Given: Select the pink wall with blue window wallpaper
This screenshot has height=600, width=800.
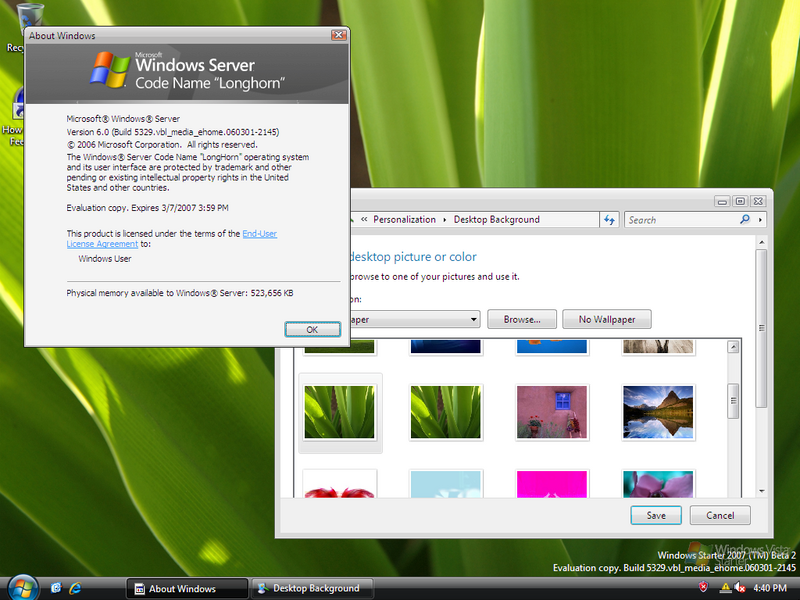Looking at the screenshot, I should (552, 412).
